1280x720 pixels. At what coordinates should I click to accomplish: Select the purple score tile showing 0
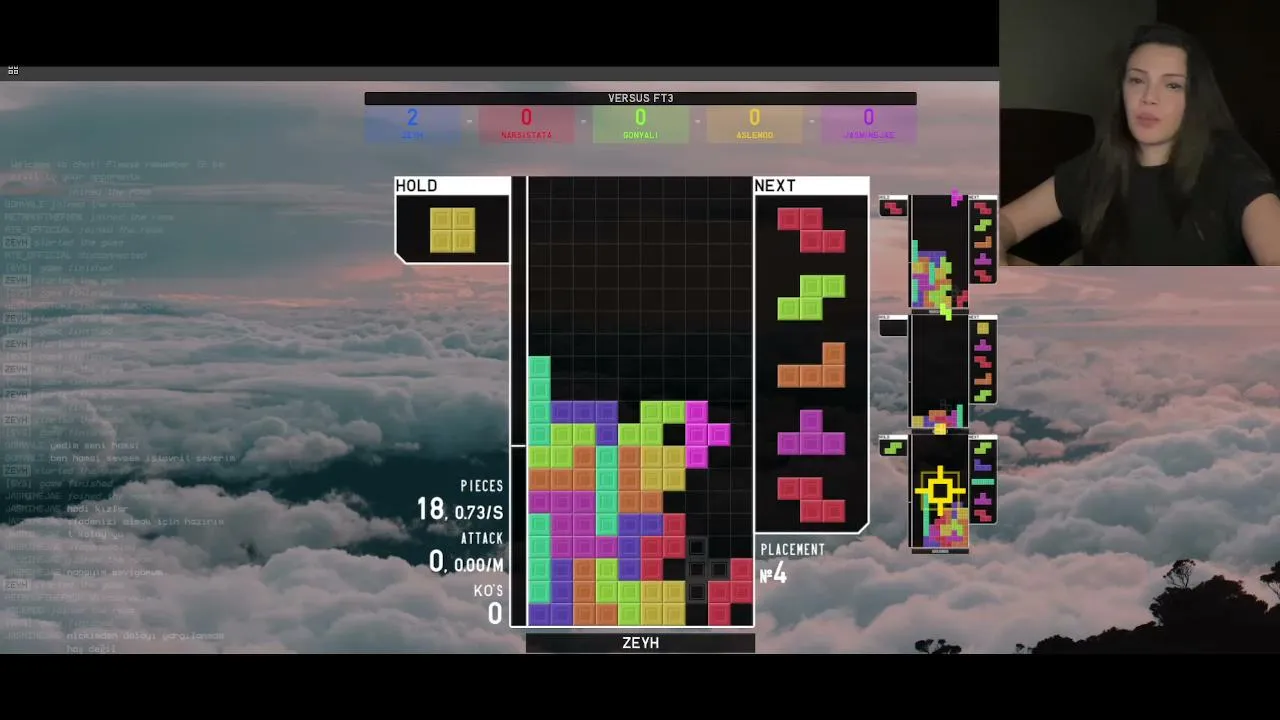(868, 124)
